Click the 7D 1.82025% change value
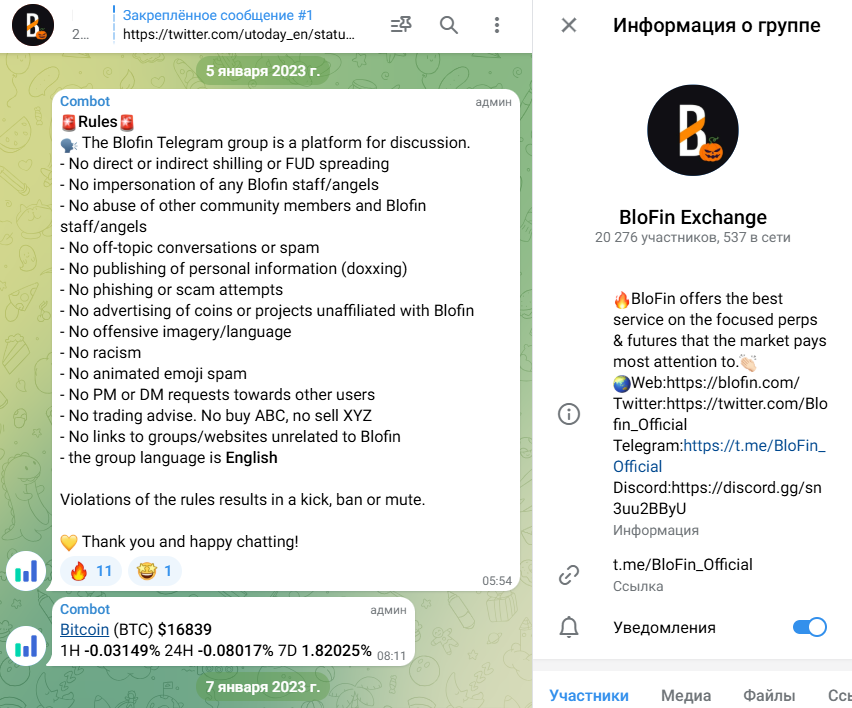 [325, 650]
